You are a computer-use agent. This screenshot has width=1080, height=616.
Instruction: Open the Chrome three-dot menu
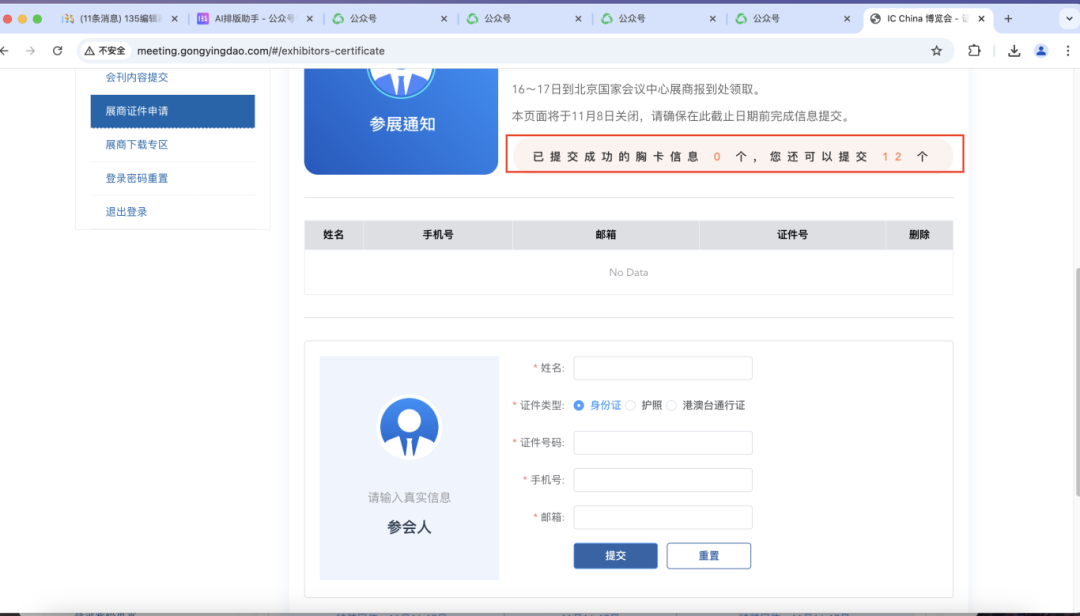coord(1068,50)
